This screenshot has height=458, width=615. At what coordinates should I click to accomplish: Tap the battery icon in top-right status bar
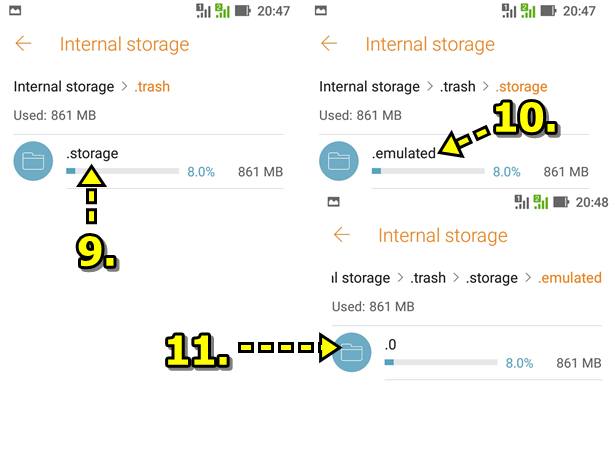click(x=548, y=11)
